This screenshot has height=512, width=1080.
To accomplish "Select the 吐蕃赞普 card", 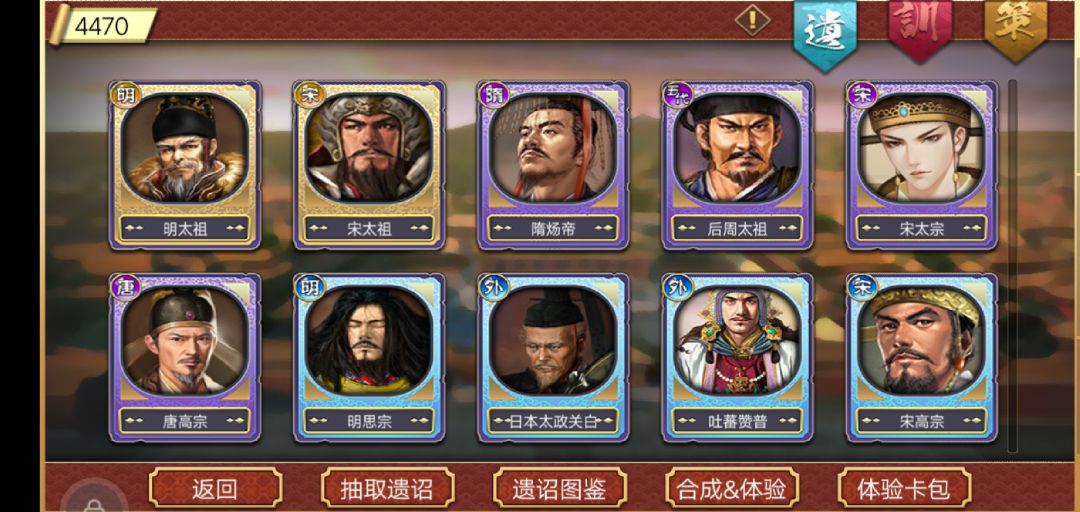I will (x=737, y=358).
